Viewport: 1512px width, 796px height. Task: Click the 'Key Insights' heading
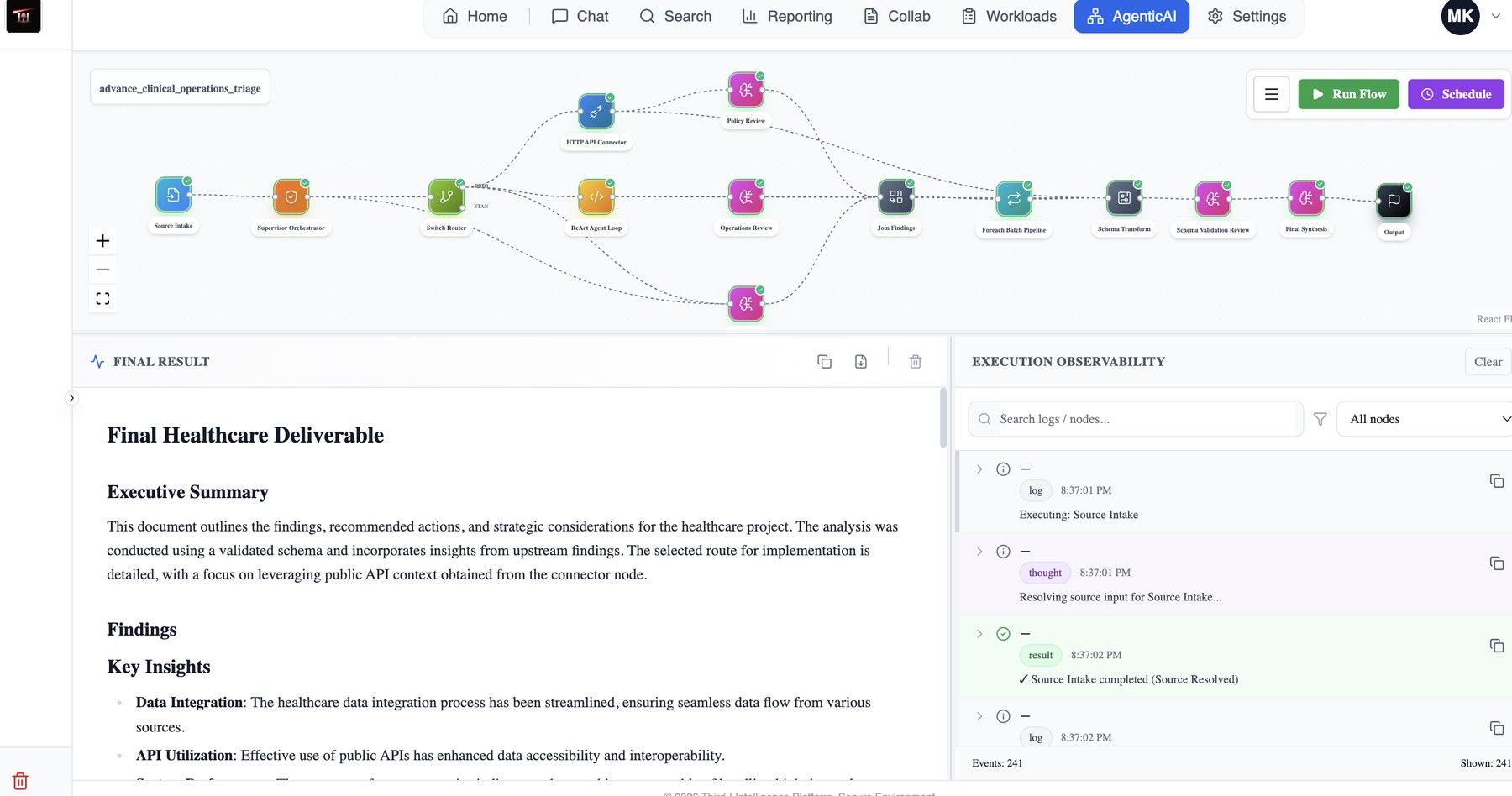pyautogui.click(x=159, y=667)
